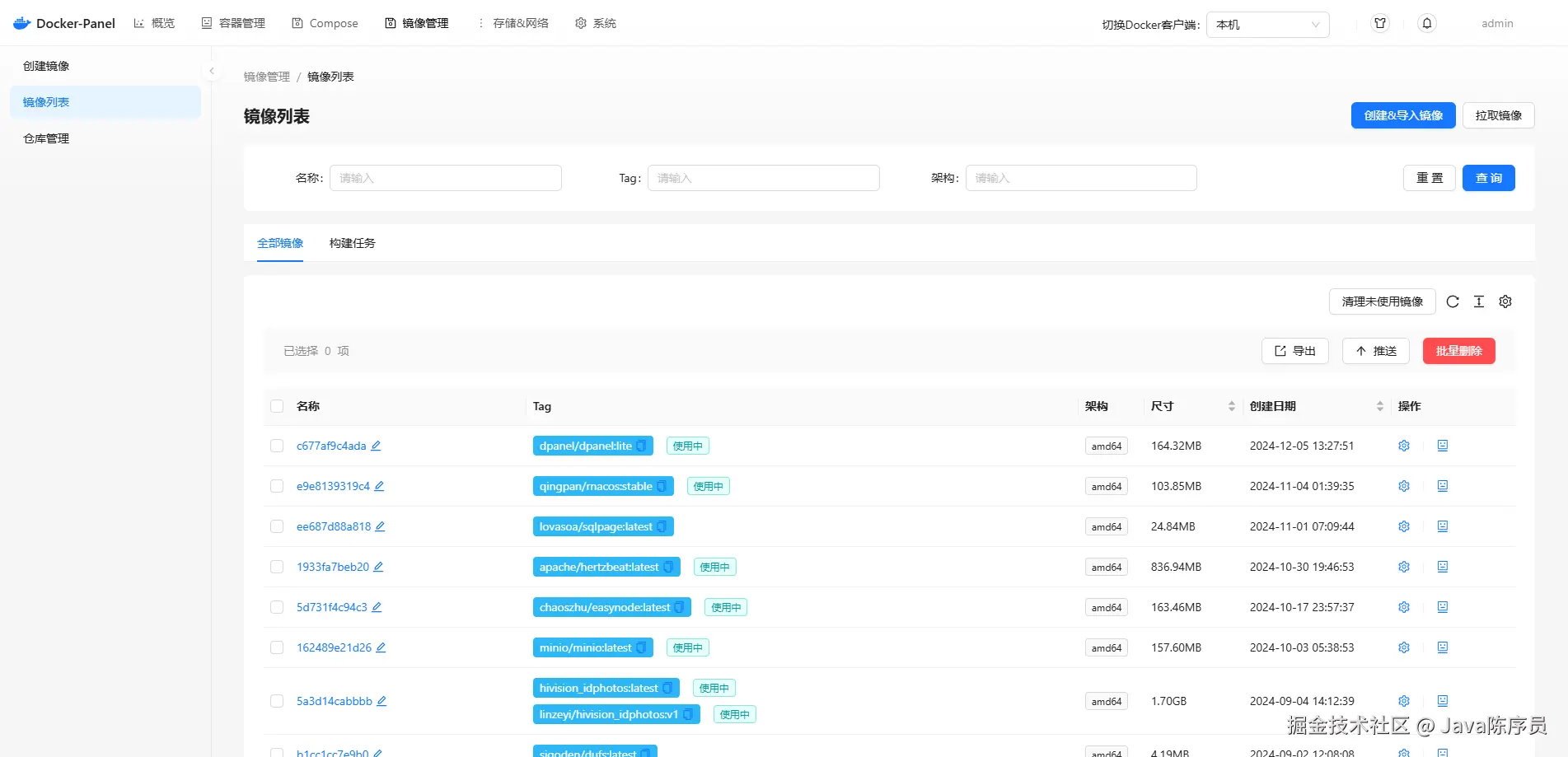Viewport: 1568px width, 757px height.
Task: Edit name of image 1933fa7beb20
Action: coord(378,567)
